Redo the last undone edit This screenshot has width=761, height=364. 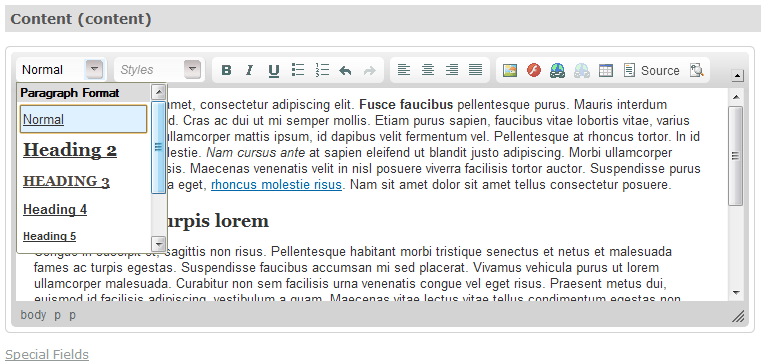pos(370,70)
